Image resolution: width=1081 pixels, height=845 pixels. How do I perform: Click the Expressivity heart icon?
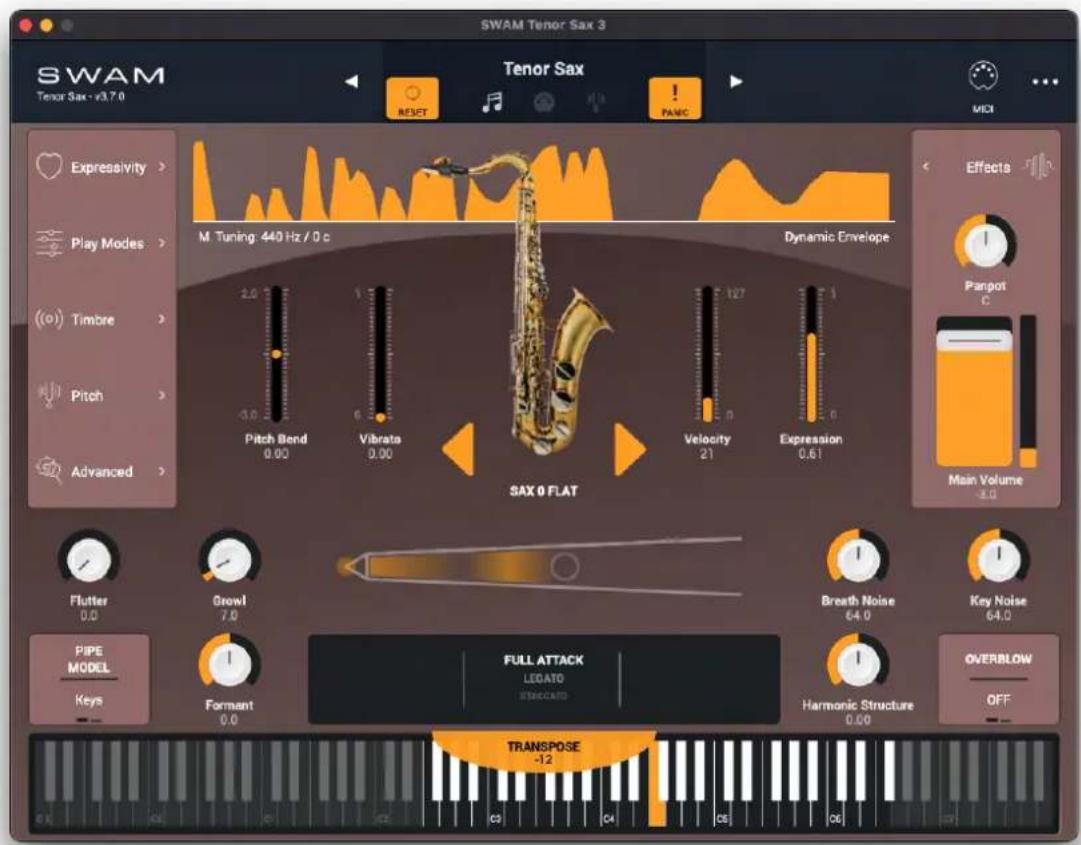coord(49,166)
